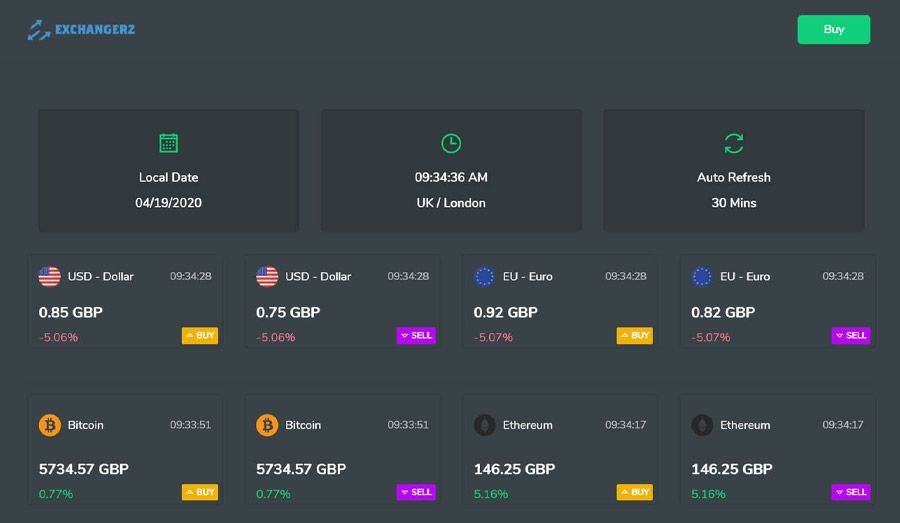
Task: Click the Auto Refresh arrows icon
Action: (x=734, y=143)
